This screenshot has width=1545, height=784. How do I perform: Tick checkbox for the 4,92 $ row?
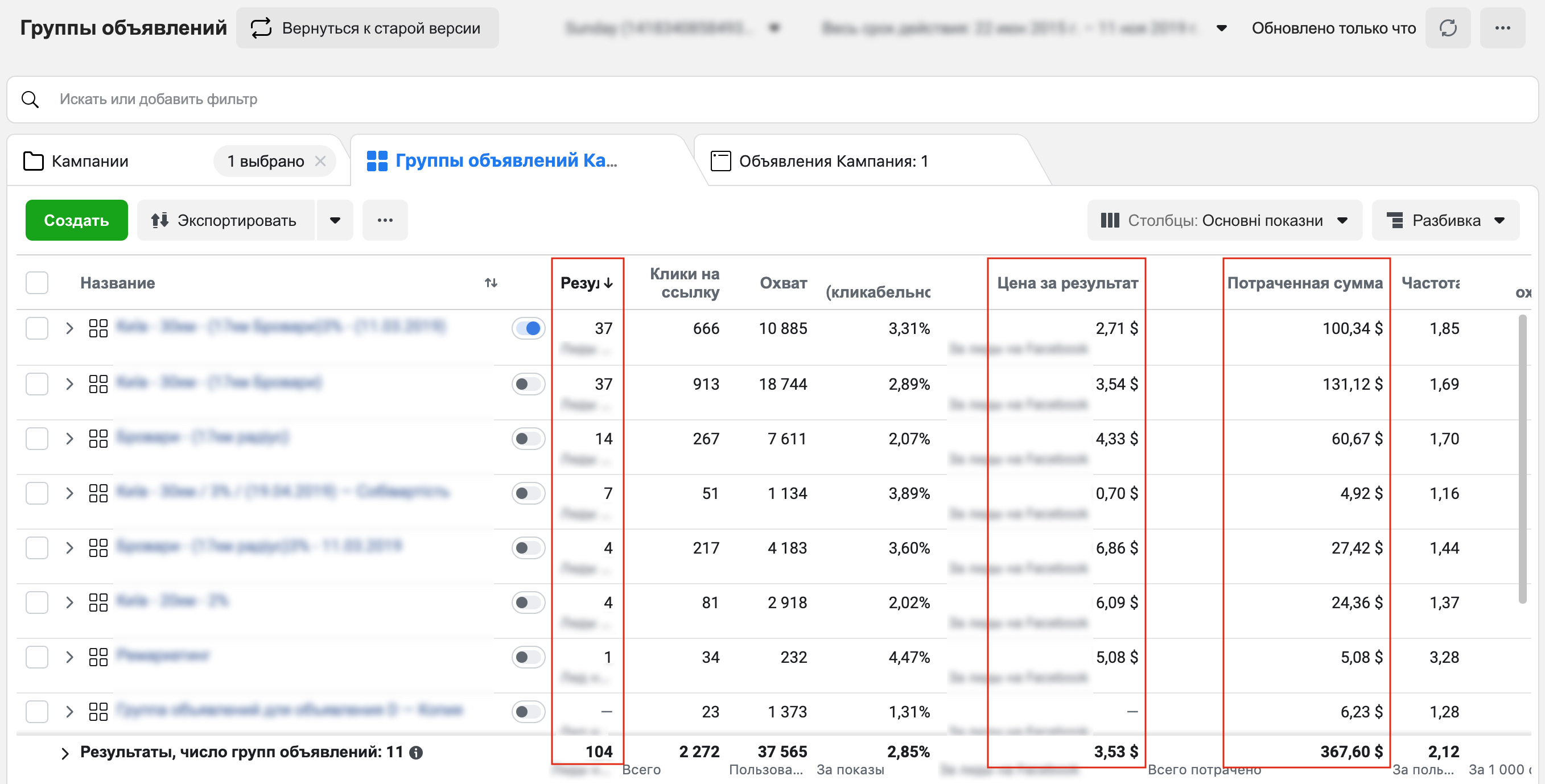coord(37,493)
